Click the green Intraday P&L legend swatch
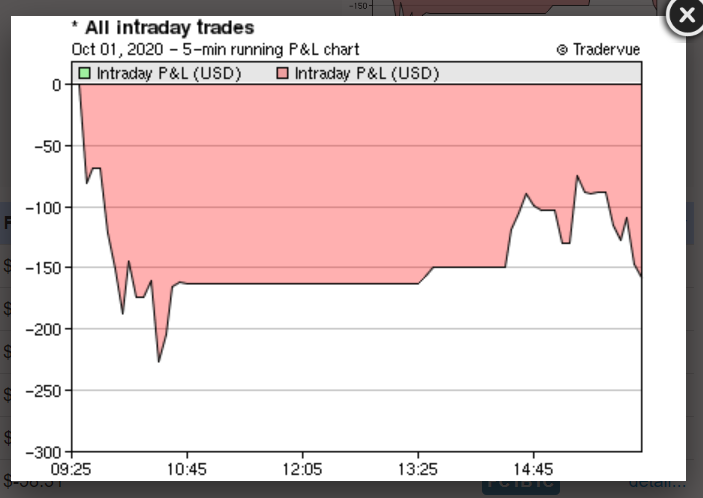Viewport: 703px width, 498px height. tap(85, 73)
